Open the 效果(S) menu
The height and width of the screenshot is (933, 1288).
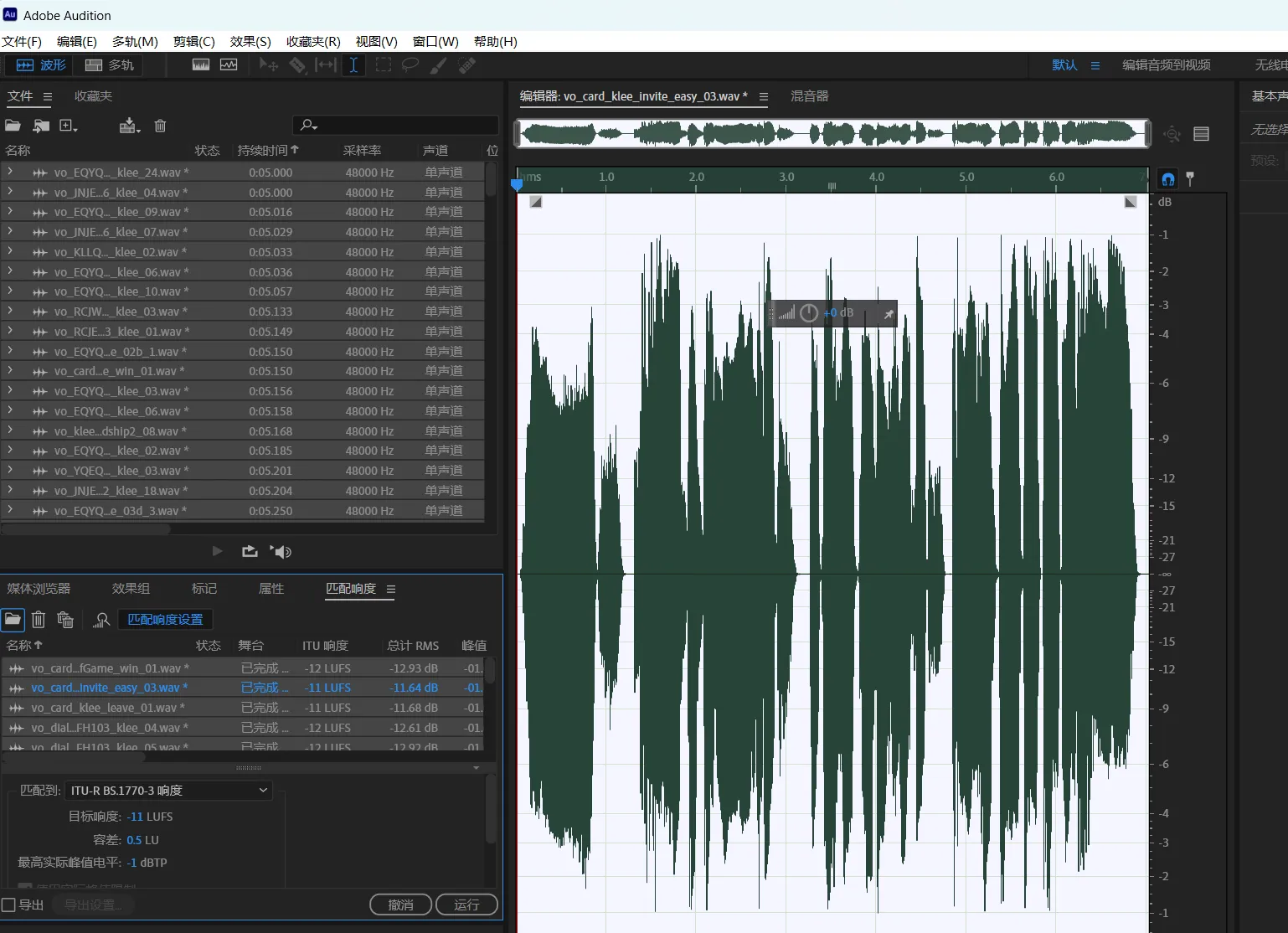(x=250, y=41)
